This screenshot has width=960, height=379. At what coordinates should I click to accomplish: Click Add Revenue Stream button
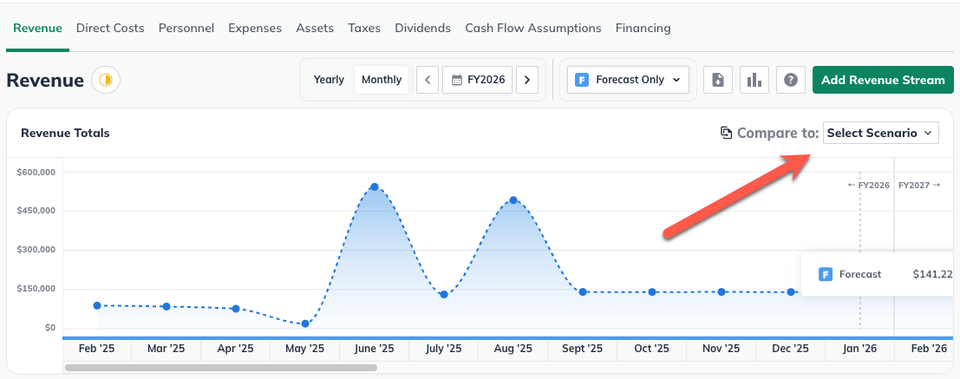[883, 80]
